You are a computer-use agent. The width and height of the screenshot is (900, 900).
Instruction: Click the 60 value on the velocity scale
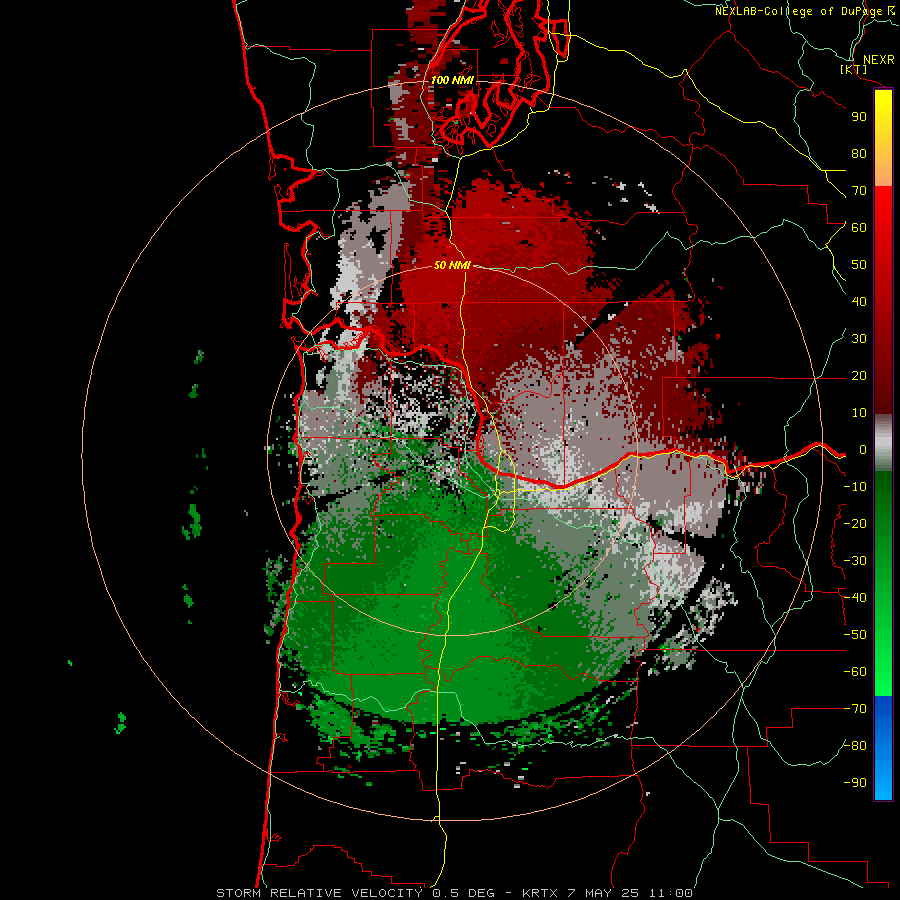(859, 228)
